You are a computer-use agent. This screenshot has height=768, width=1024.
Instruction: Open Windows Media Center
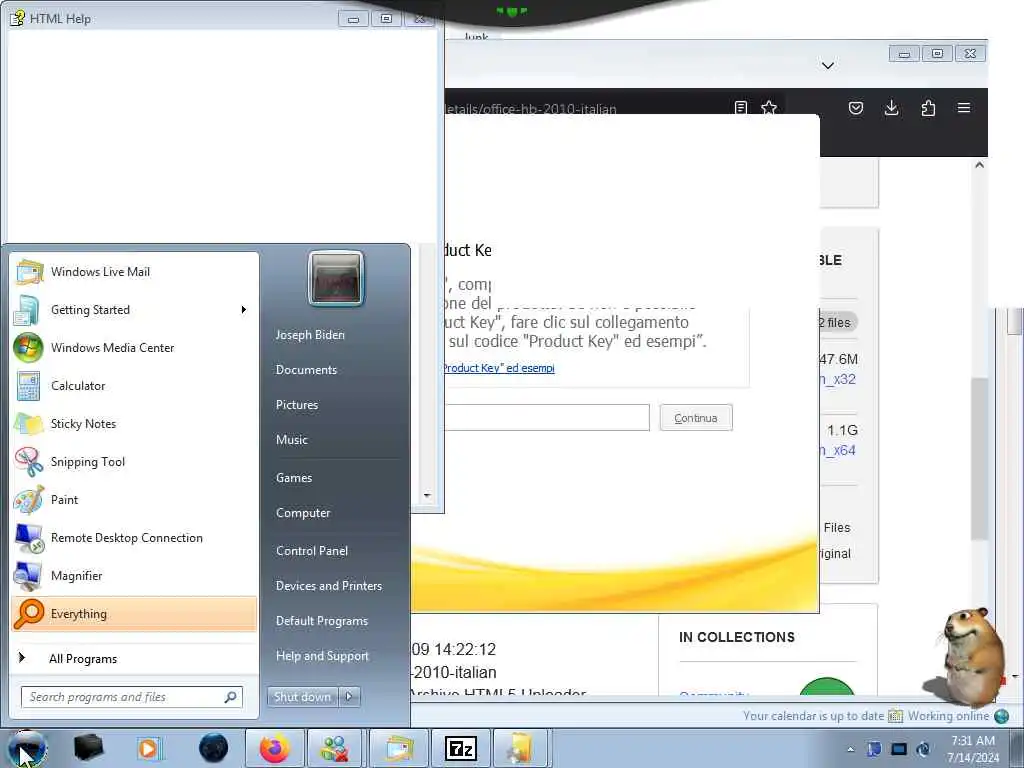[x=134, y=347]
